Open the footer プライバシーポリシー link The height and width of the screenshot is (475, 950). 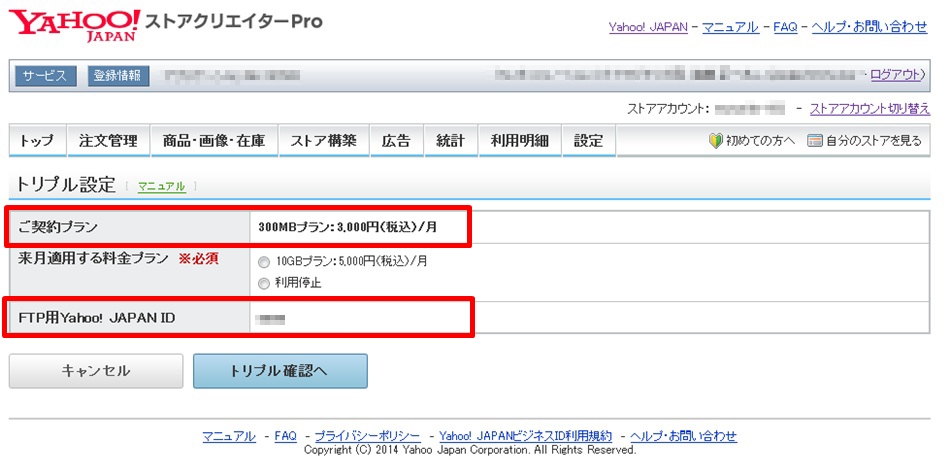(x=367, y=436)
